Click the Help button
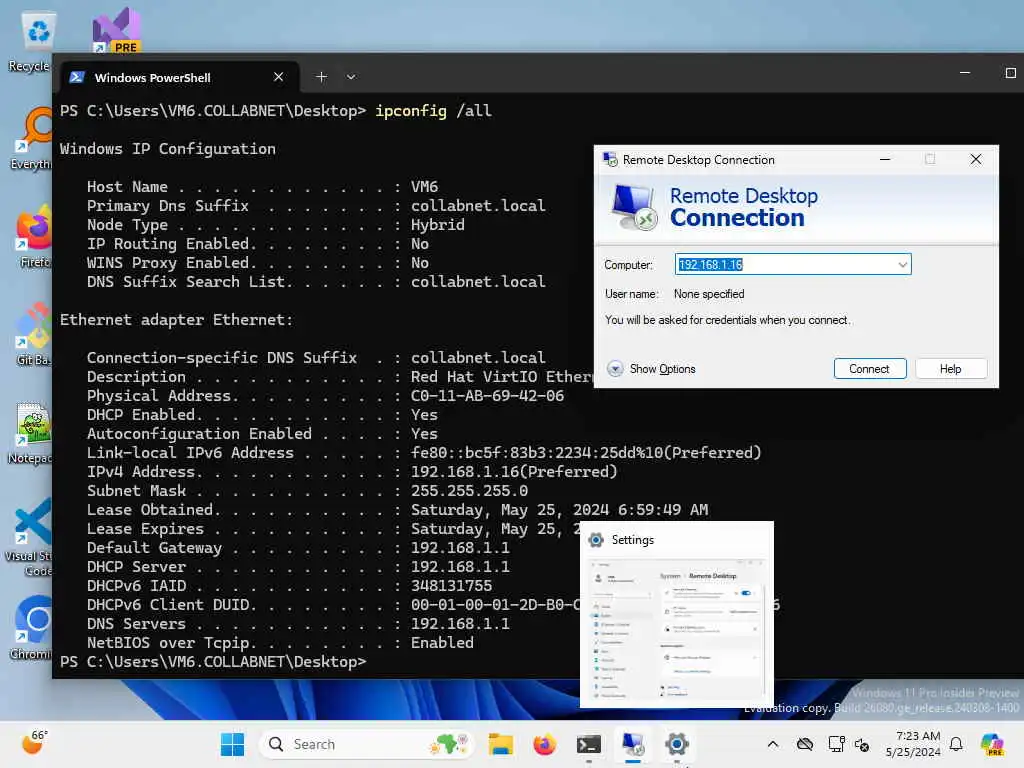This screenshot has width=1024, height=768. click(951, 368)
